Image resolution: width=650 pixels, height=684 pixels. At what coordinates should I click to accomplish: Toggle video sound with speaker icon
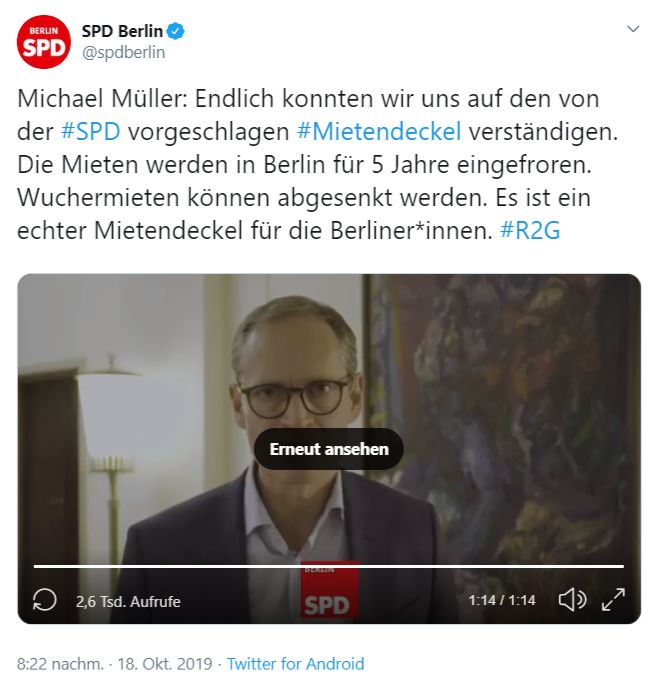[x=572, y=600]
